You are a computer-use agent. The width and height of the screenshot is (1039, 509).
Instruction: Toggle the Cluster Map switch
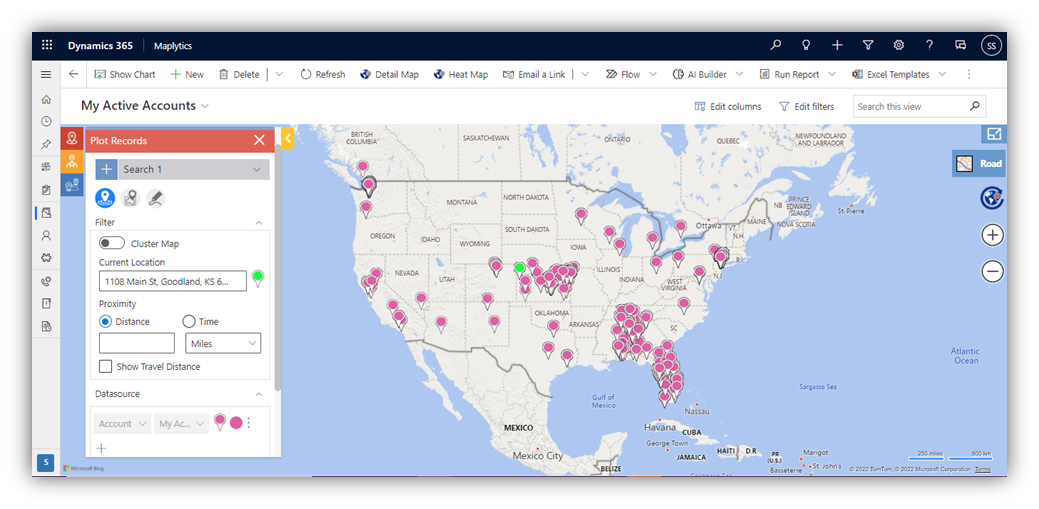(112, 243)
